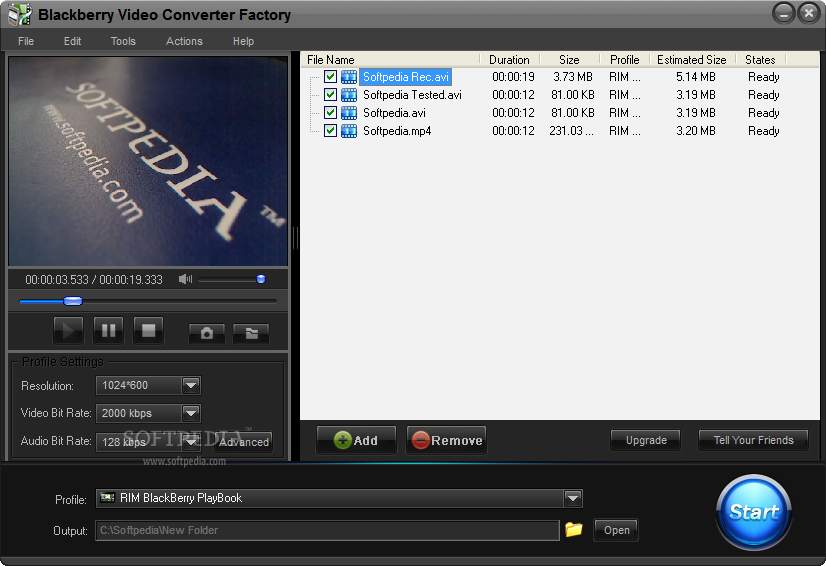
Task: Click Tell Your Friends button
Action: click(x=753, y=440)
